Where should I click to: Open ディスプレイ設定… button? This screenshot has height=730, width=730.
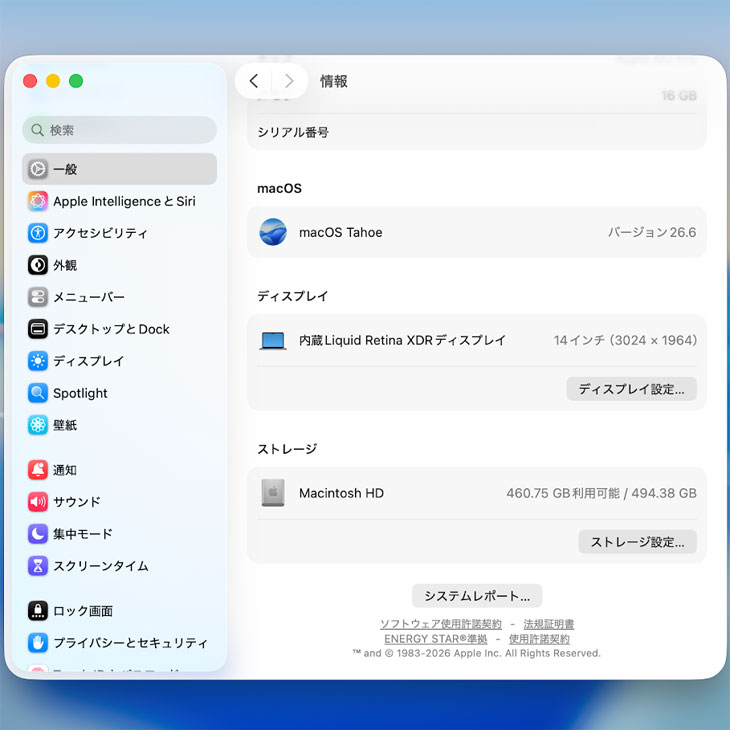631,389
